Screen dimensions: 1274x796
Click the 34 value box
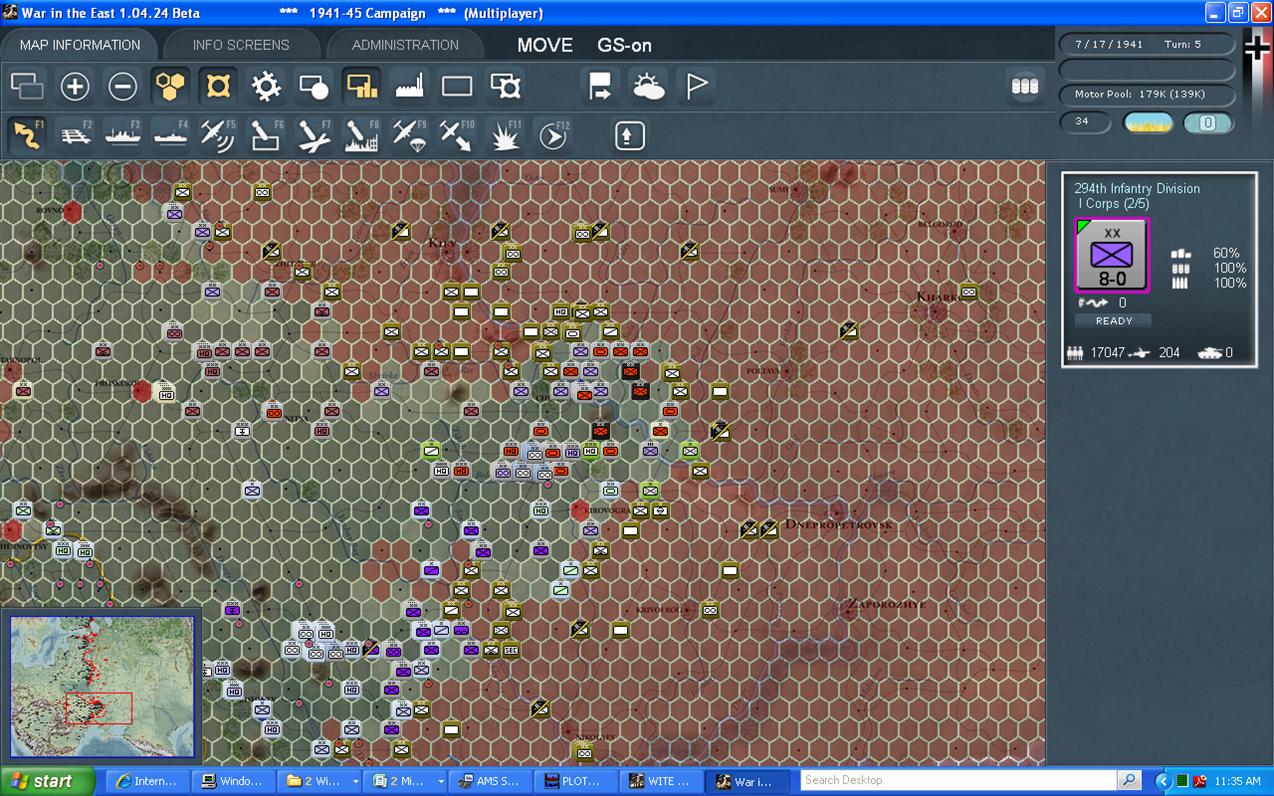click(1085, 122)
